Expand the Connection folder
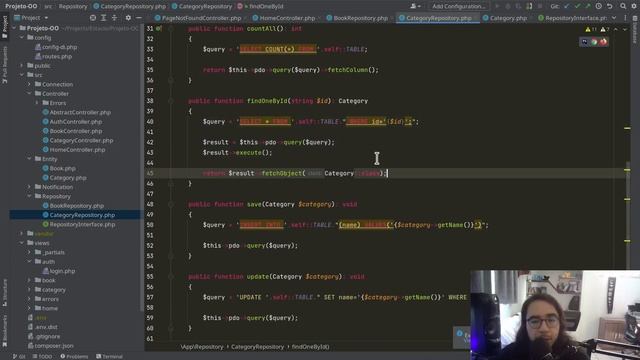 pos(29,84)
